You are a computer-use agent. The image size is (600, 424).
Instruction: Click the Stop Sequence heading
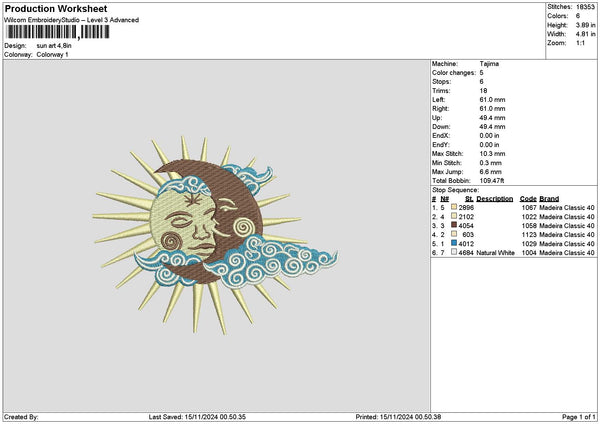point(455,189)
